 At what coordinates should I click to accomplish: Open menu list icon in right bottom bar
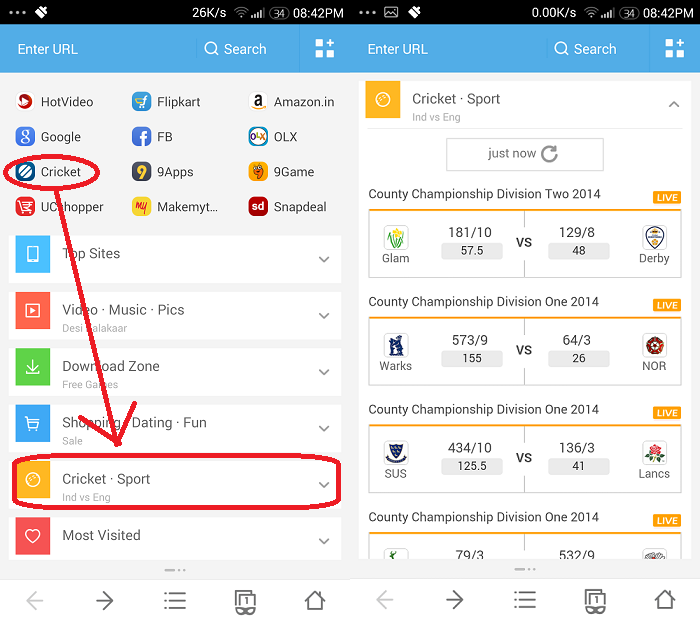pos(525,600)
